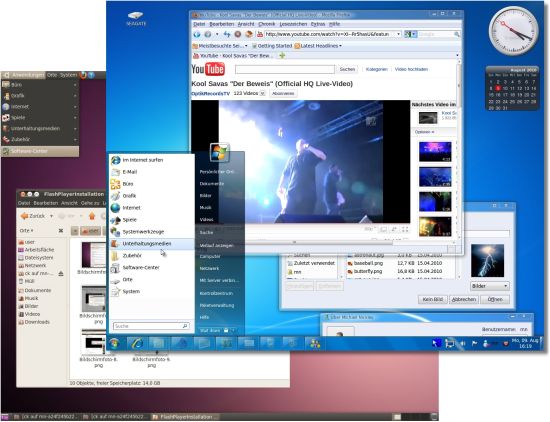
Task: Click the analog clock desktop gadget
Action: (514, 31)
